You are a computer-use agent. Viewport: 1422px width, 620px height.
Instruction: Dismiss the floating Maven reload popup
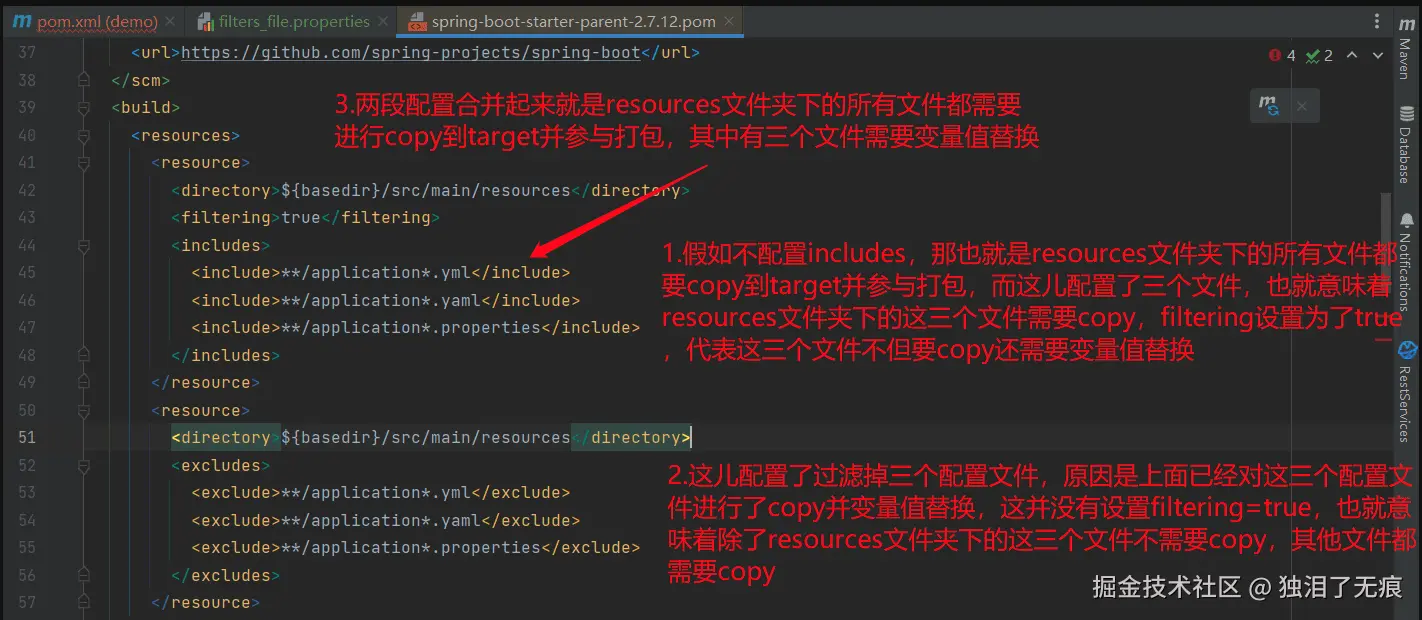tap(1301, 105)
